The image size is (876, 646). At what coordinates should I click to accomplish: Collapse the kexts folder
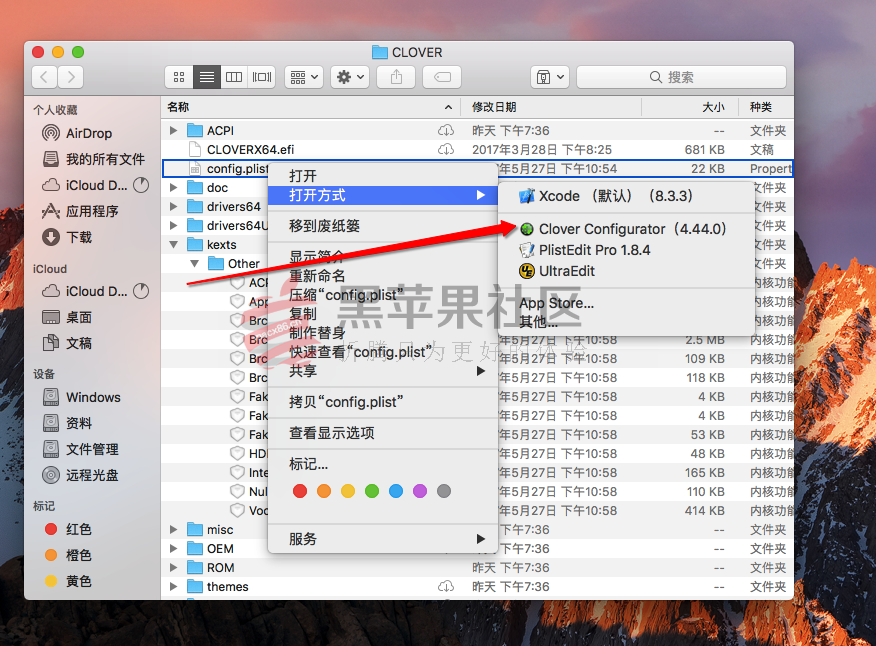173,245
